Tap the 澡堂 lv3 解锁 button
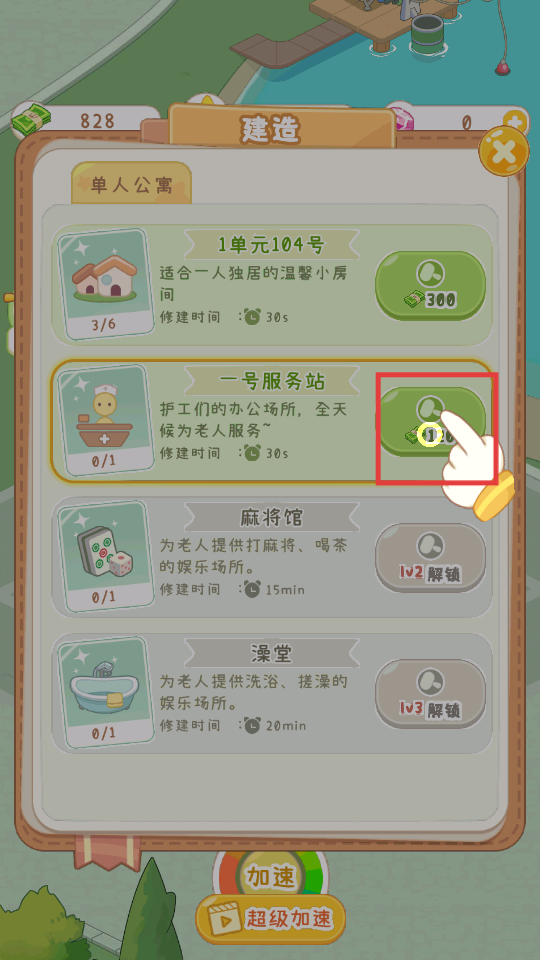This screenshot has height=960, width=540. 430,694
